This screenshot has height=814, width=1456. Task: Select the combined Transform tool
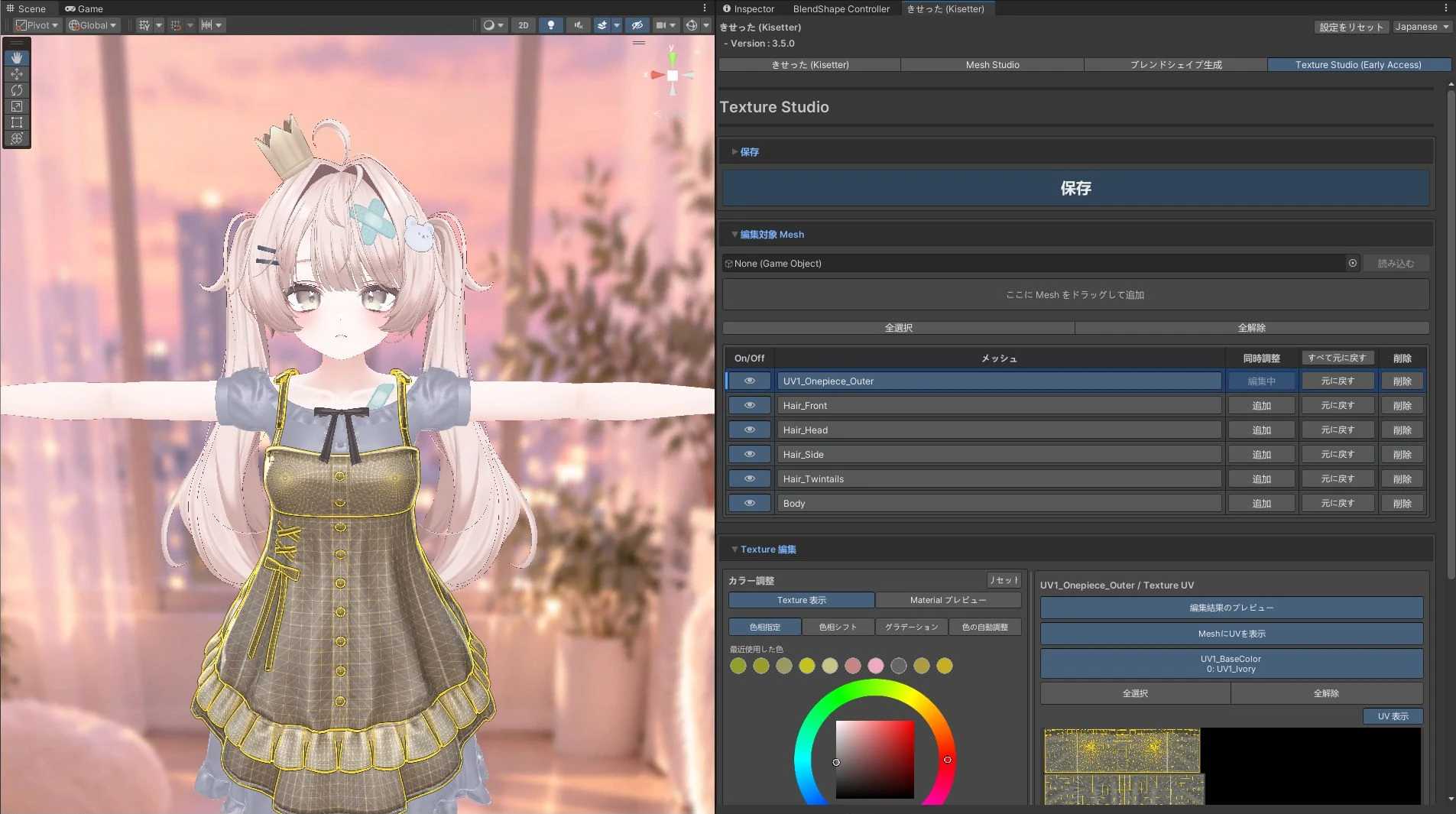pos(17,138)
